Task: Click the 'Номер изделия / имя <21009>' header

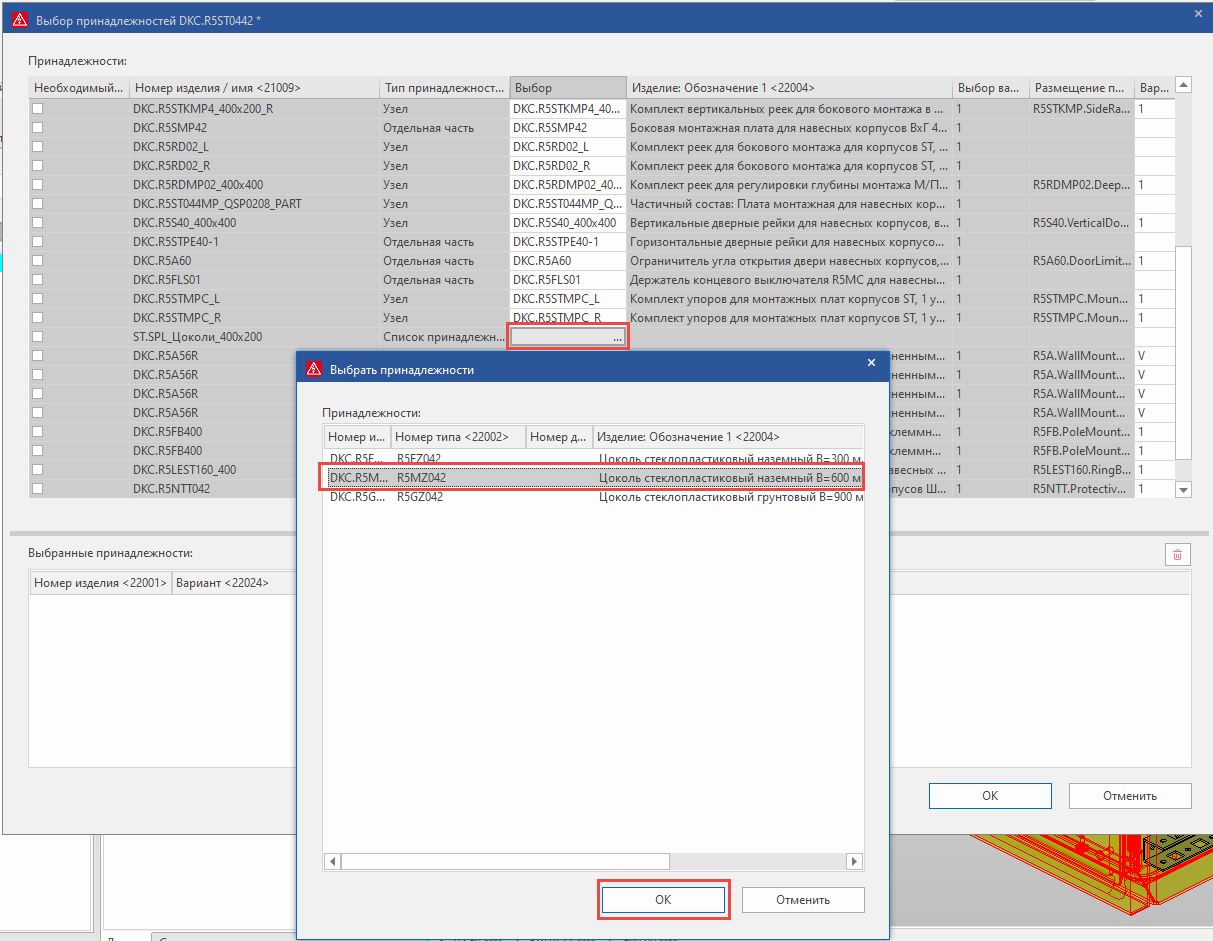Action: click(254, 88)
